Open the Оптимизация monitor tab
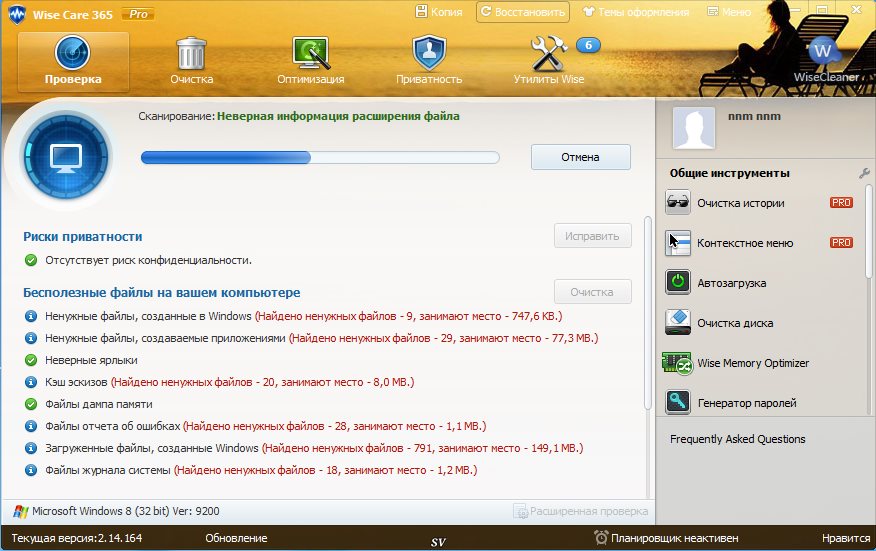Image resolution: width=876 pixels, height=551 pixels. coord(311,60)
